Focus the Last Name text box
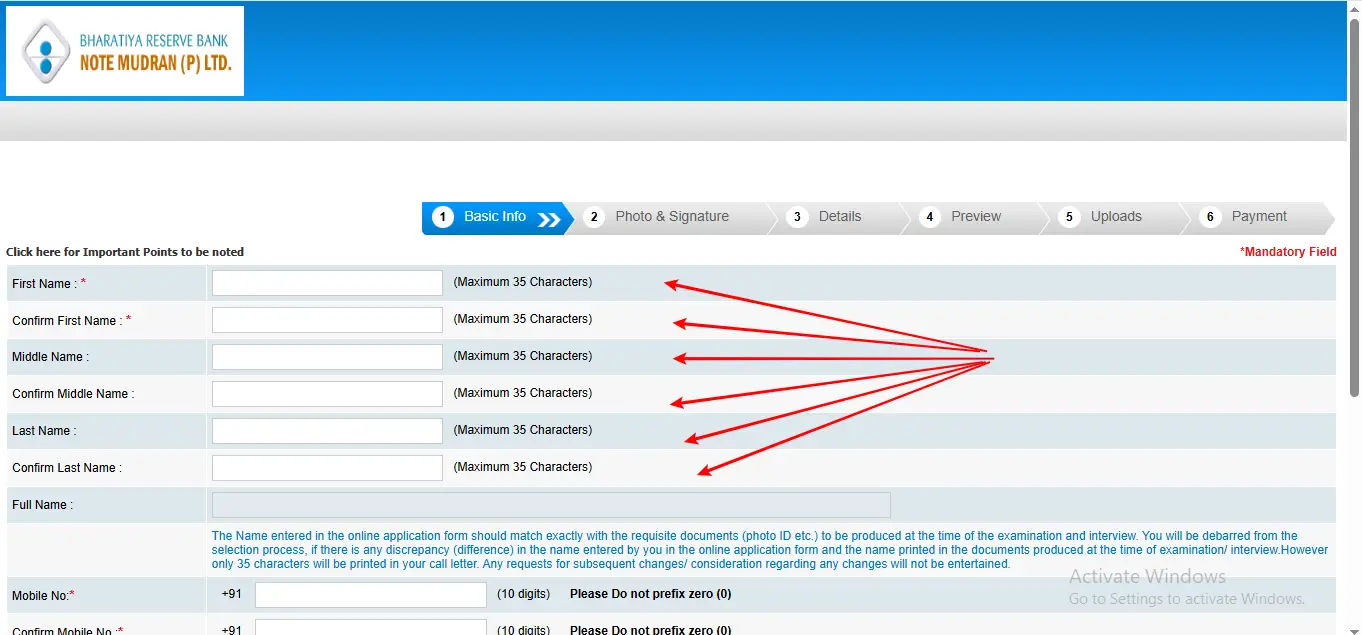Image resolution: width=1362 pixels, height=635 pixels. (x=327, y=431)
